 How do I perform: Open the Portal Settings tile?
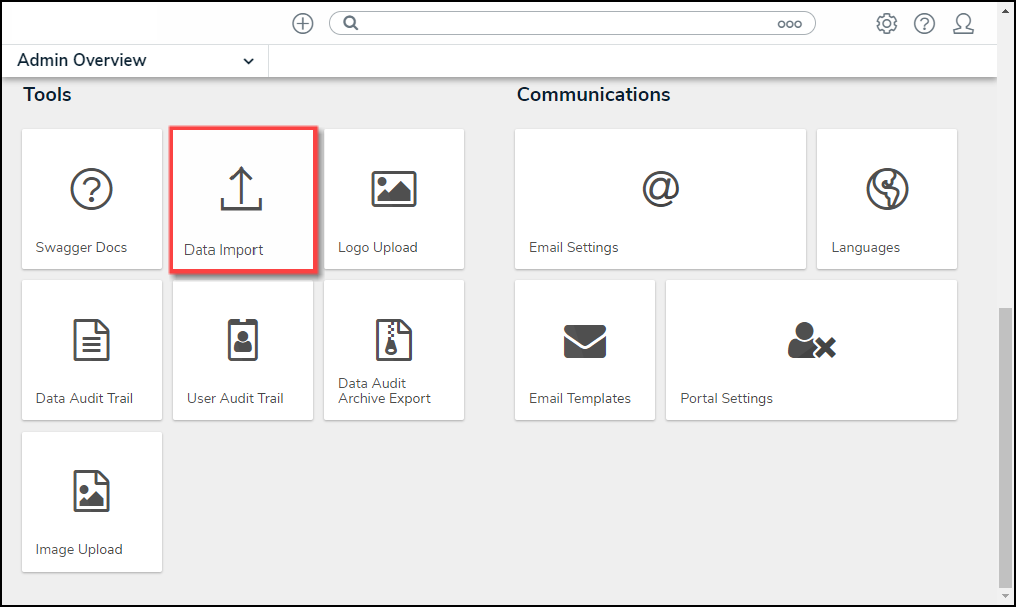(810, 349)
